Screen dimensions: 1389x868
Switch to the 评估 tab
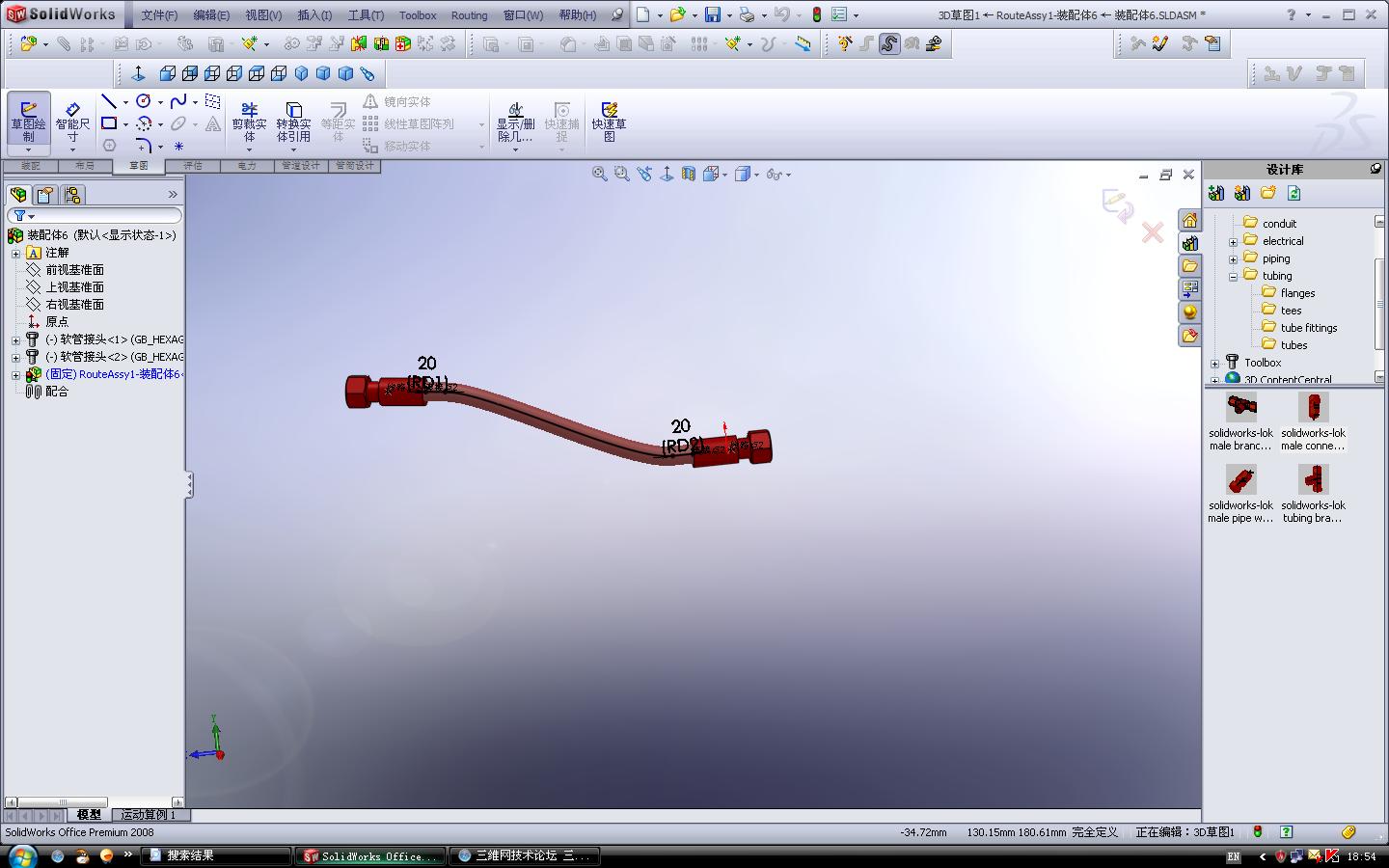pos(193,166)
